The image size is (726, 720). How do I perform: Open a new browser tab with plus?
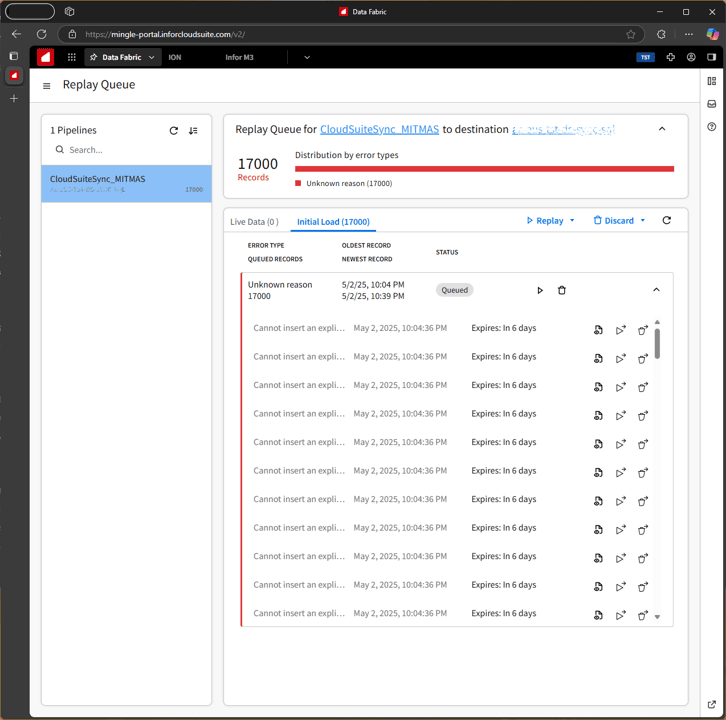point(14,99)
